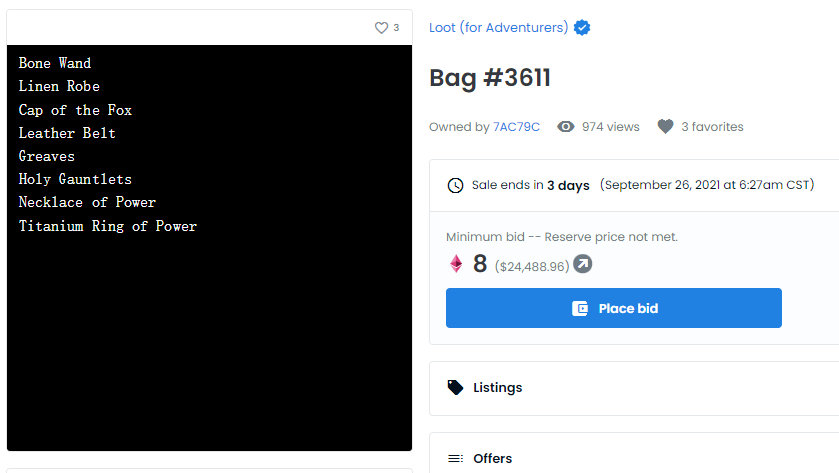Click the Ethereum price icon
The image size is (839, 473).
(456, 264)
